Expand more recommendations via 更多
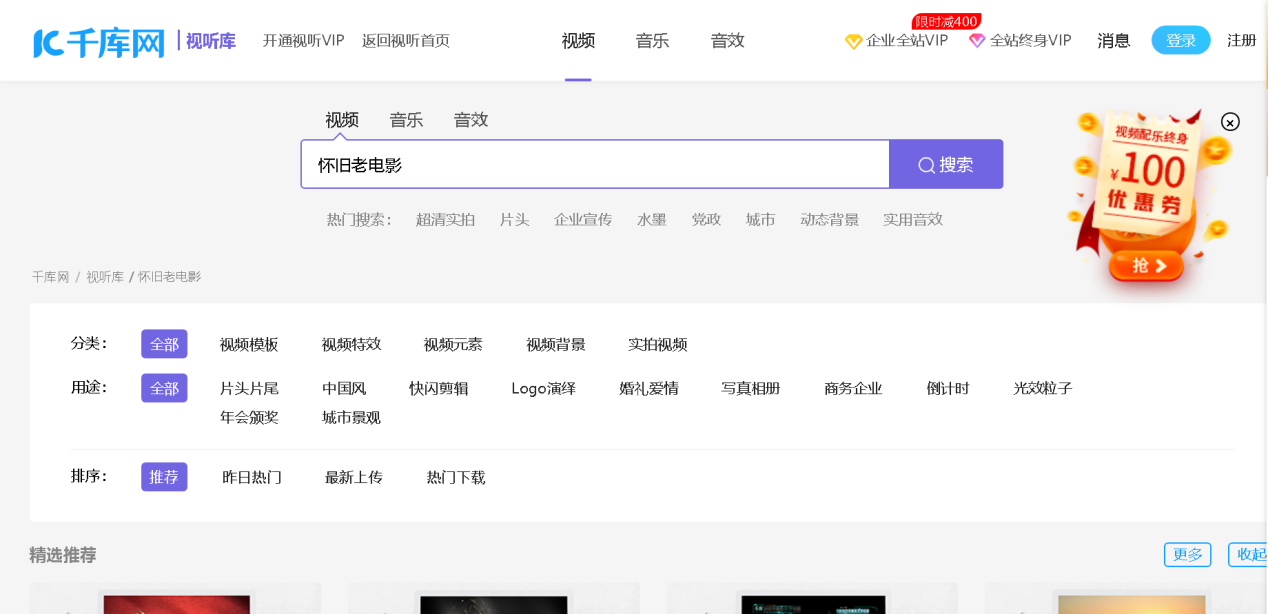Viewport: 1268px width, 614px height. (1187, 554)
